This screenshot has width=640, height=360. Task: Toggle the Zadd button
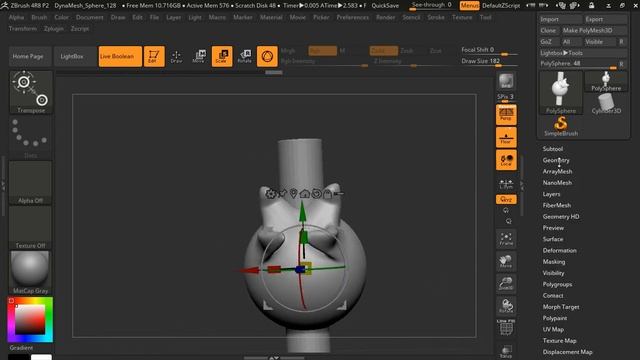384,51
